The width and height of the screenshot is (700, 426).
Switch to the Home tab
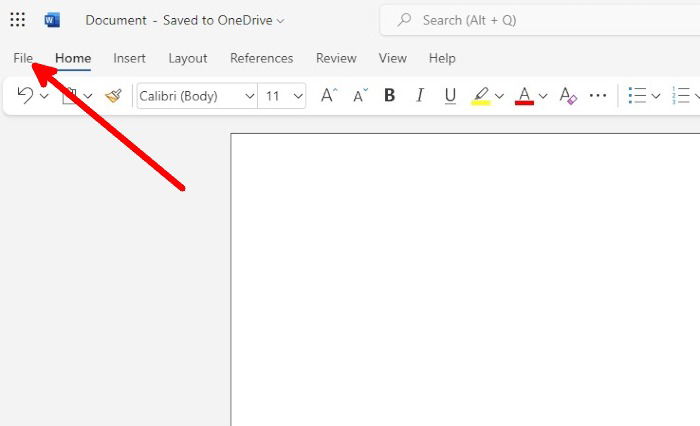coord(73,58)
